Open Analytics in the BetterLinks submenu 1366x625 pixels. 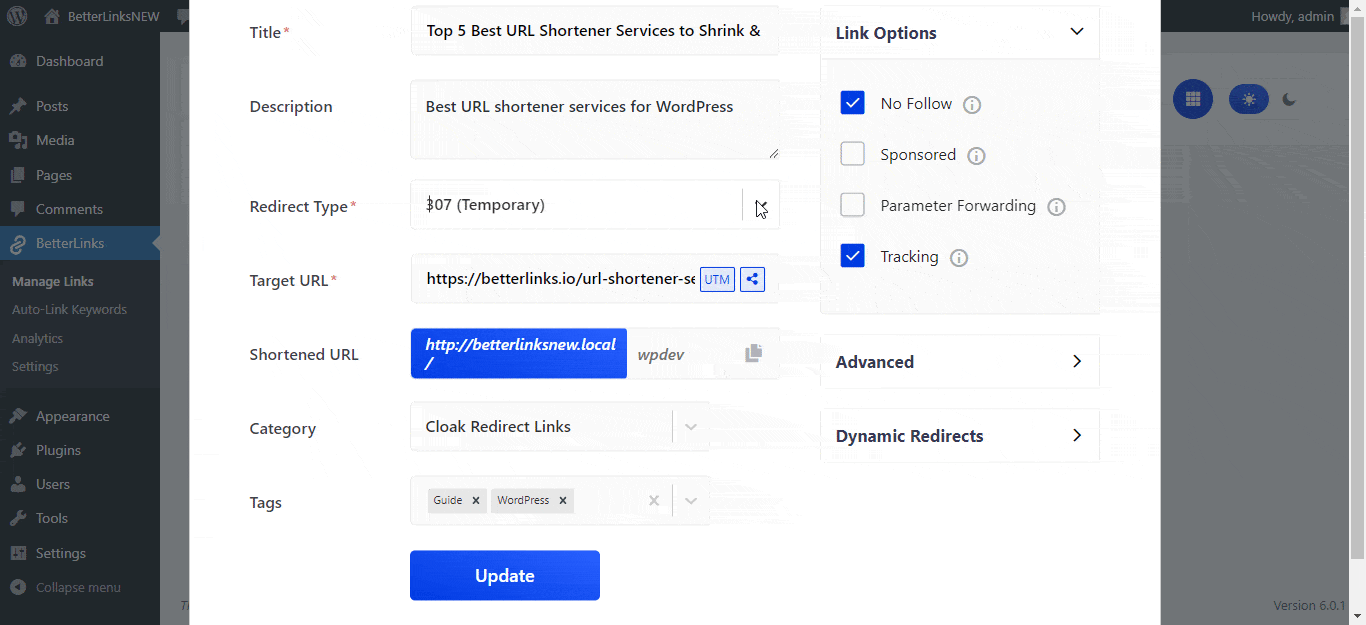(x=38, y=338)
